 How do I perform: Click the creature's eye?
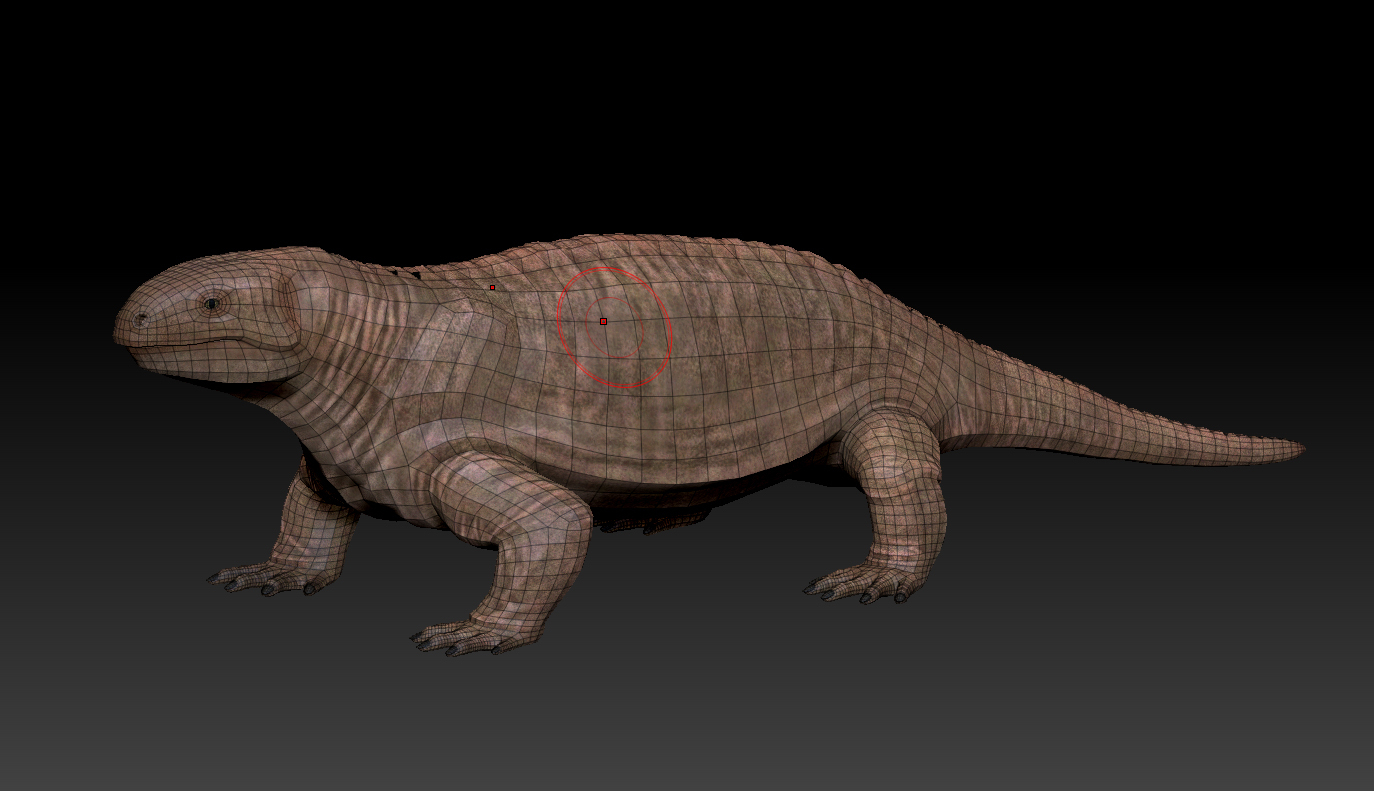point(212,303)
